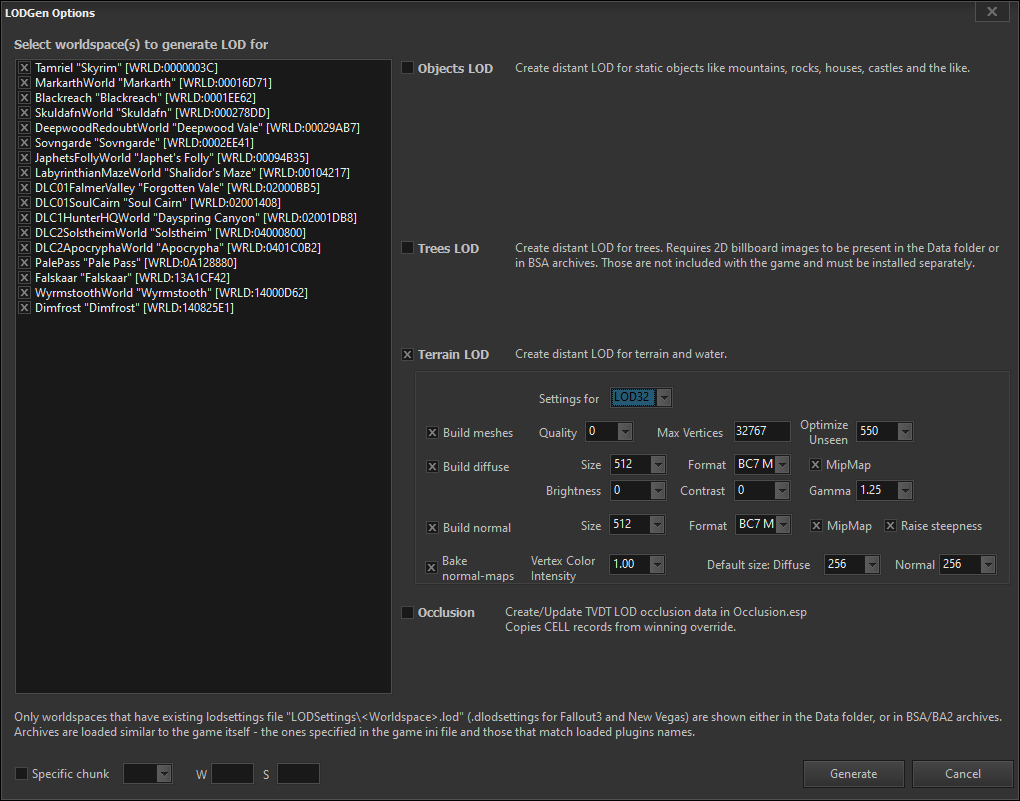This screenshot has height=801, width=1020.
Task: Toggle Build meshes checkbox
Action: coord(432,432)
